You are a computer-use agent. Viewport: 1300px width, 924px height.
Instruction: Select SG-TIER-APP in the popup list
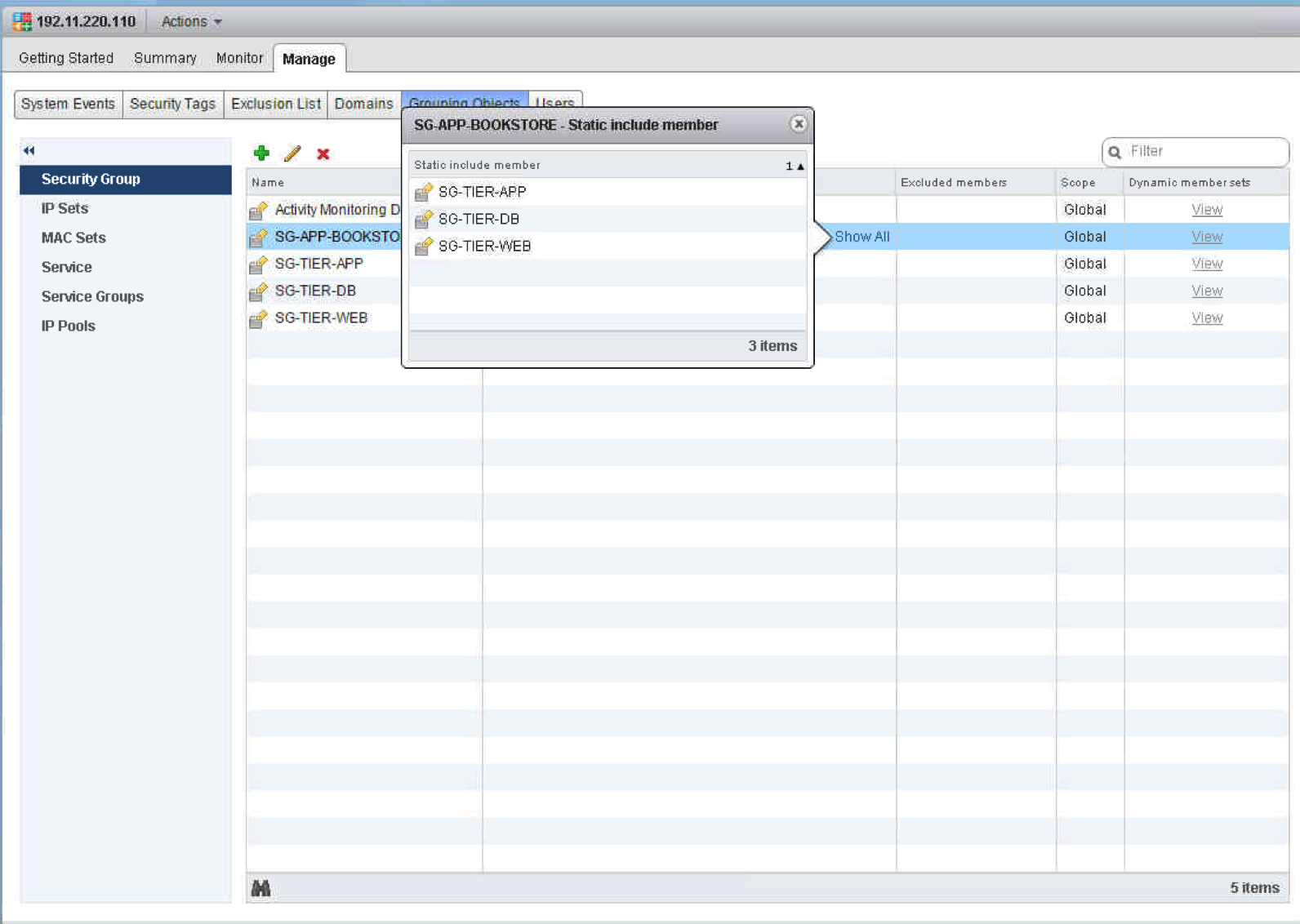pyautogui.click(x=482, y=192)
